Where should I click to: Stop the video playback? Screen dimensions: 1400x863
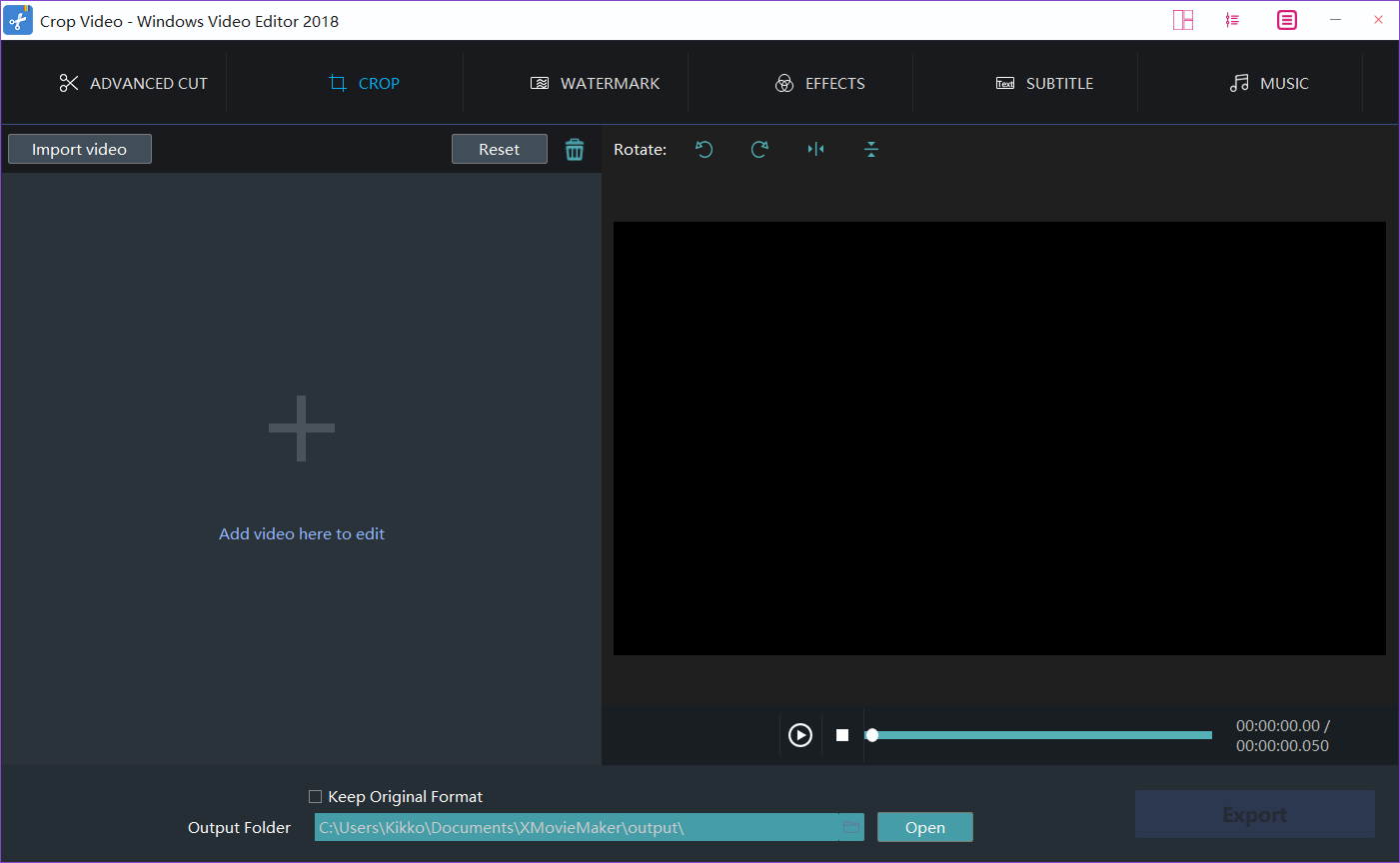coord(842,735)
